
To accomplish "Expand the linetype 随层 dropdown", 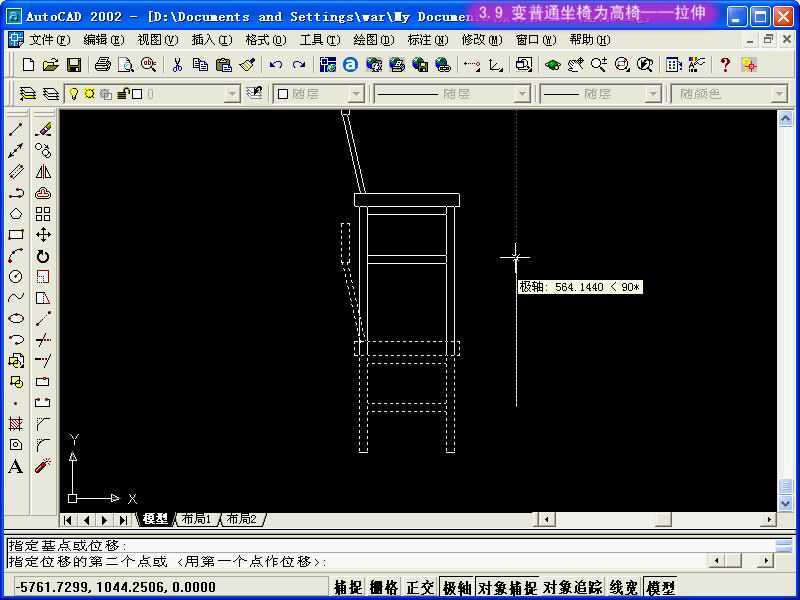I will (x=521, y=94).
